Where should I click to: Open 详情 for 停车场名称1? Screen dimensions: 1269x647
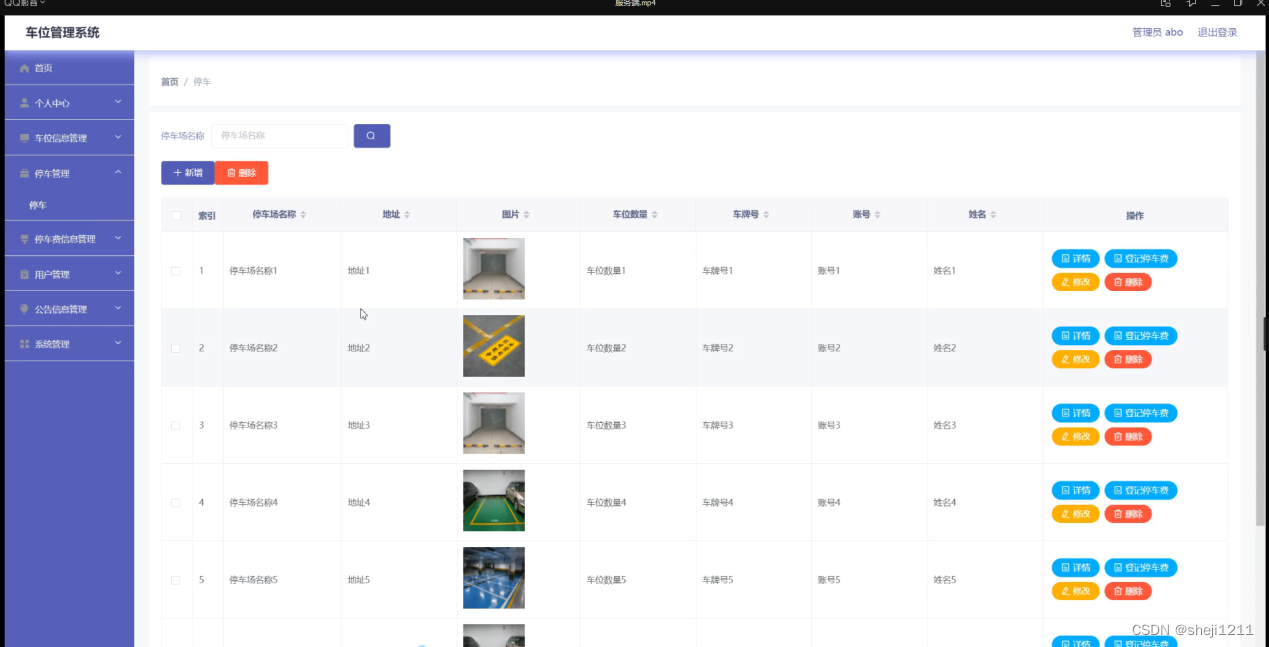1075,259
